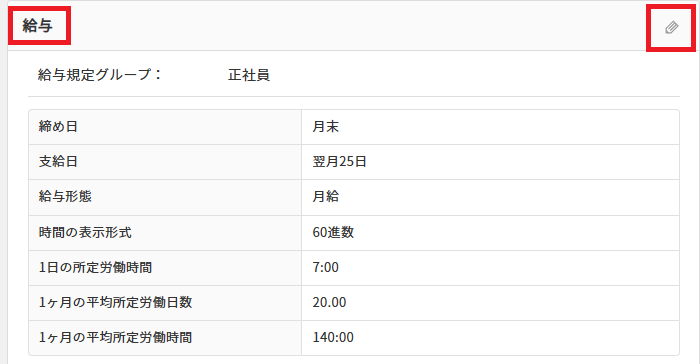Click the 時間の表示形式 row label

point(85,232)
